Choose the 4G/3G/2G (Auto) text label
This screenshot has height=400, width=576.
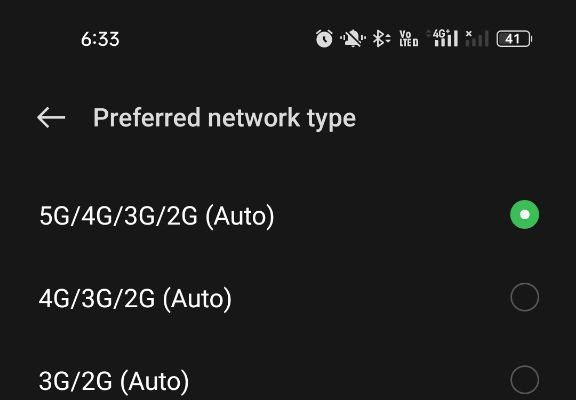tap(136, 299)
